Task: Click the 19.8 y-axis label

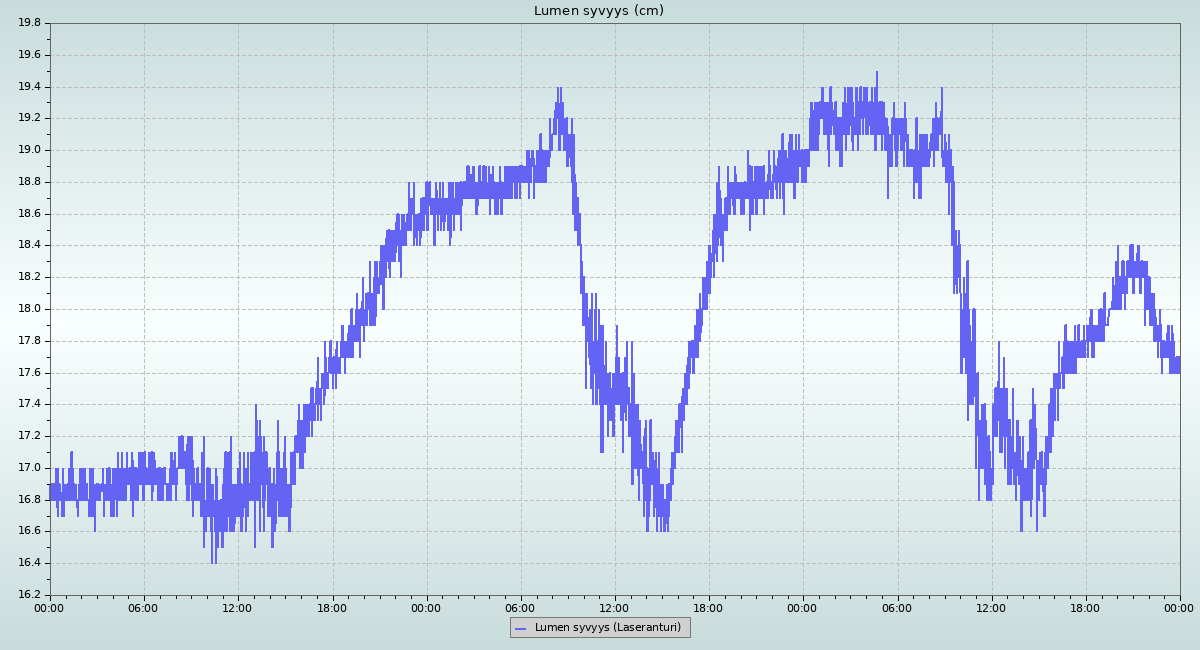Action: click(29, 23)
